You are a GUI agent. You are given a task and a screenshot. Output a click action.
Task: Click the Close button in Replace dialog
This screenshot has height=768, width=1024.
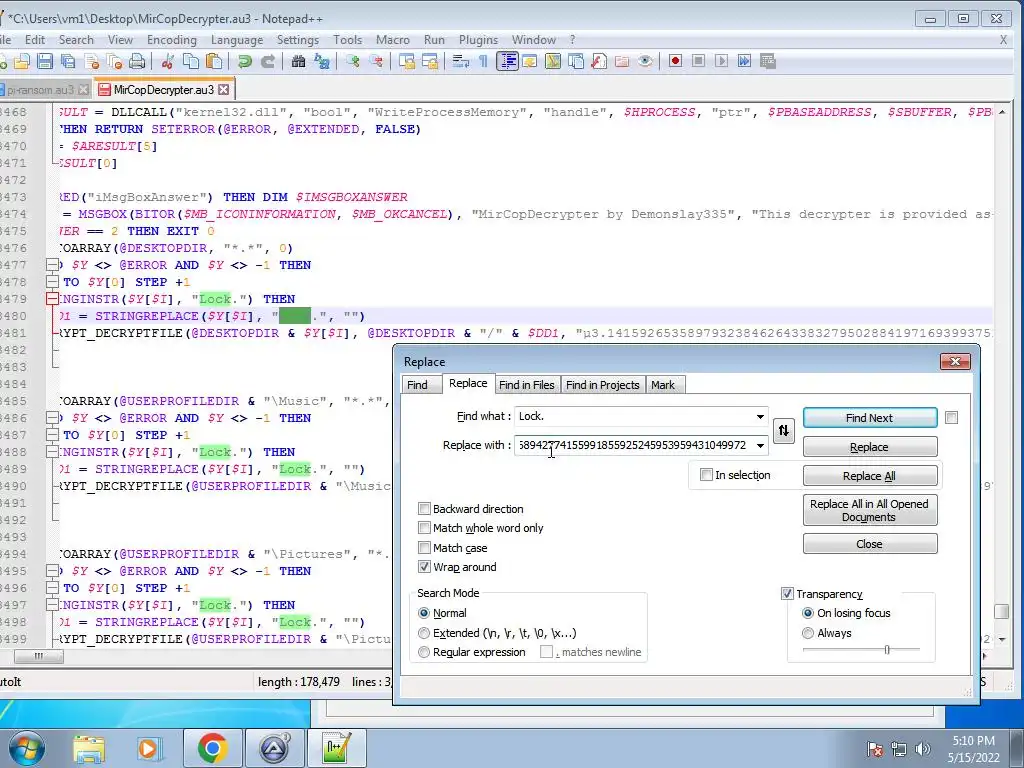tap(869, 544)
